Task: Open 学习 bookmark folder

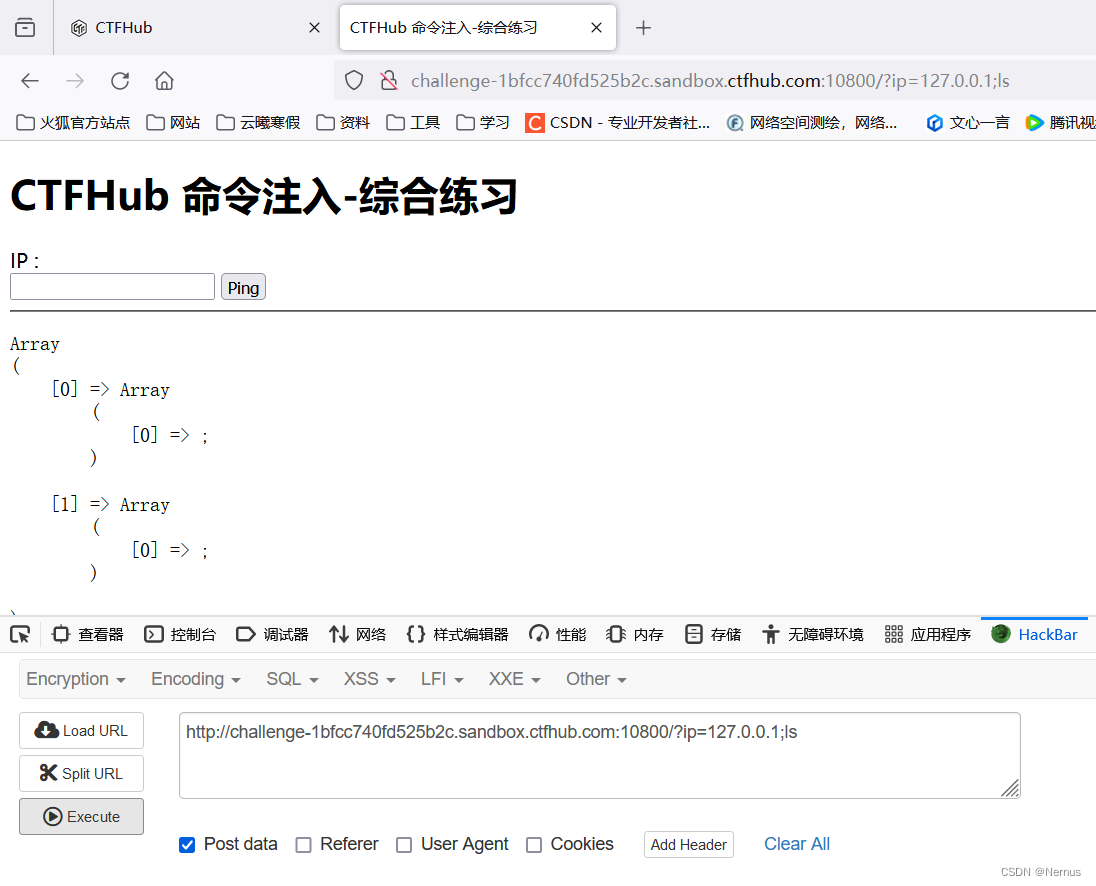Action: click(483, 123)
